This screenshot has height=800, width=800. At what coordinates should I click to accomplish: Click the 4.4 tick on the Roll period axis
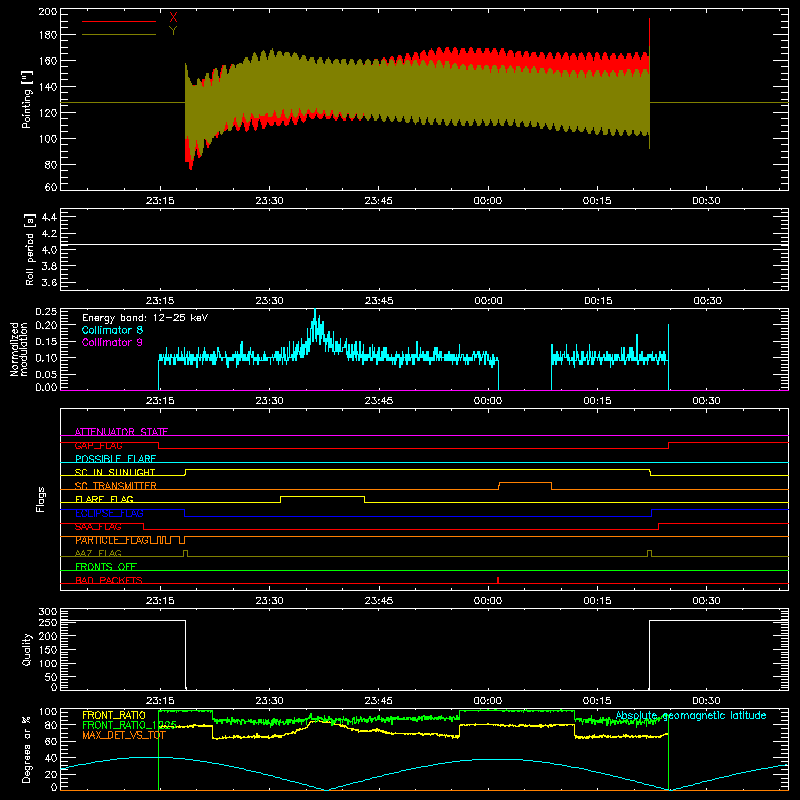[49, 217]
